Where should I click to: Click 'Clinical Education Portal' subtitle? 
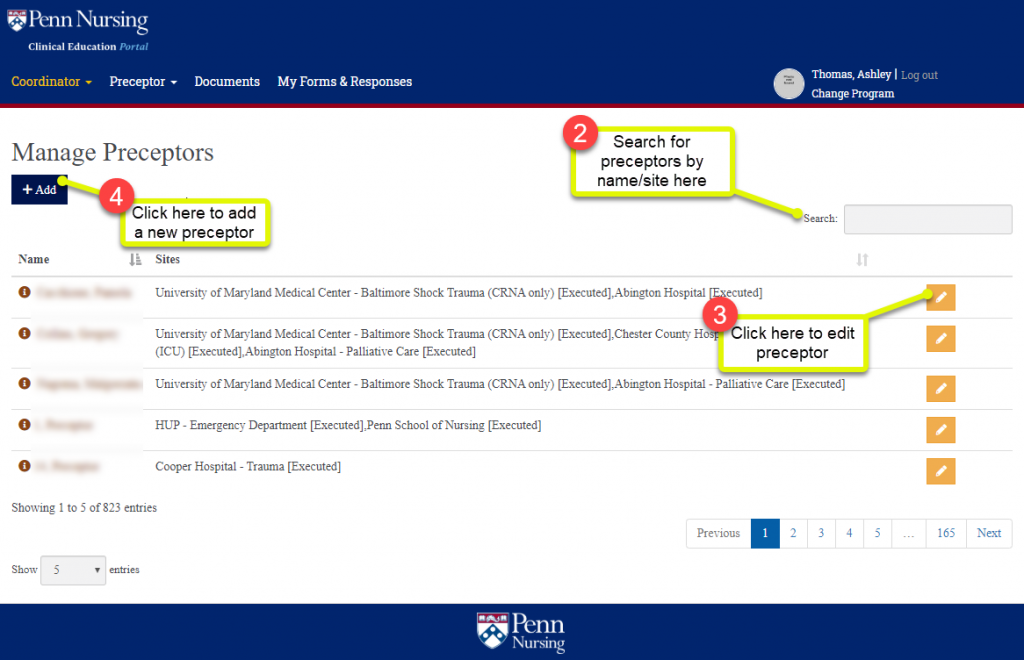tap(88, 46)
